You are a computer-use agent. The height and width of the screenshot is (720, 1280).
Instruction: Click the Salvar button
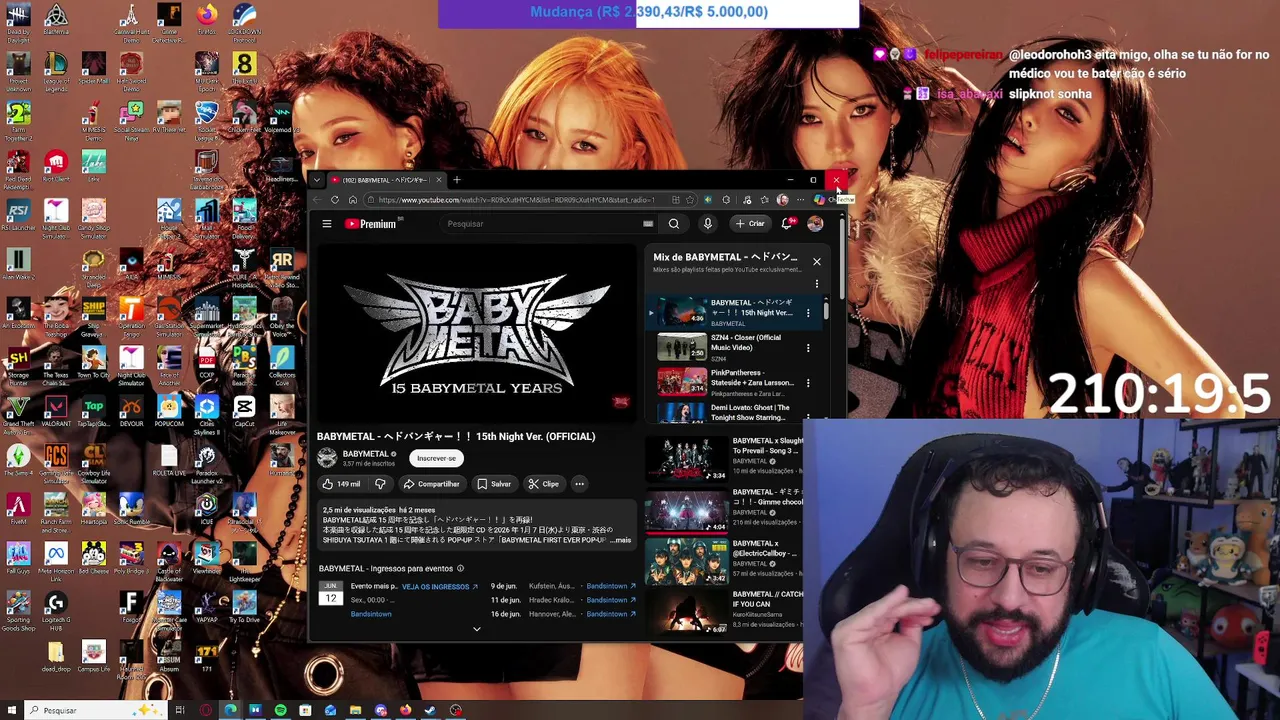494,484
